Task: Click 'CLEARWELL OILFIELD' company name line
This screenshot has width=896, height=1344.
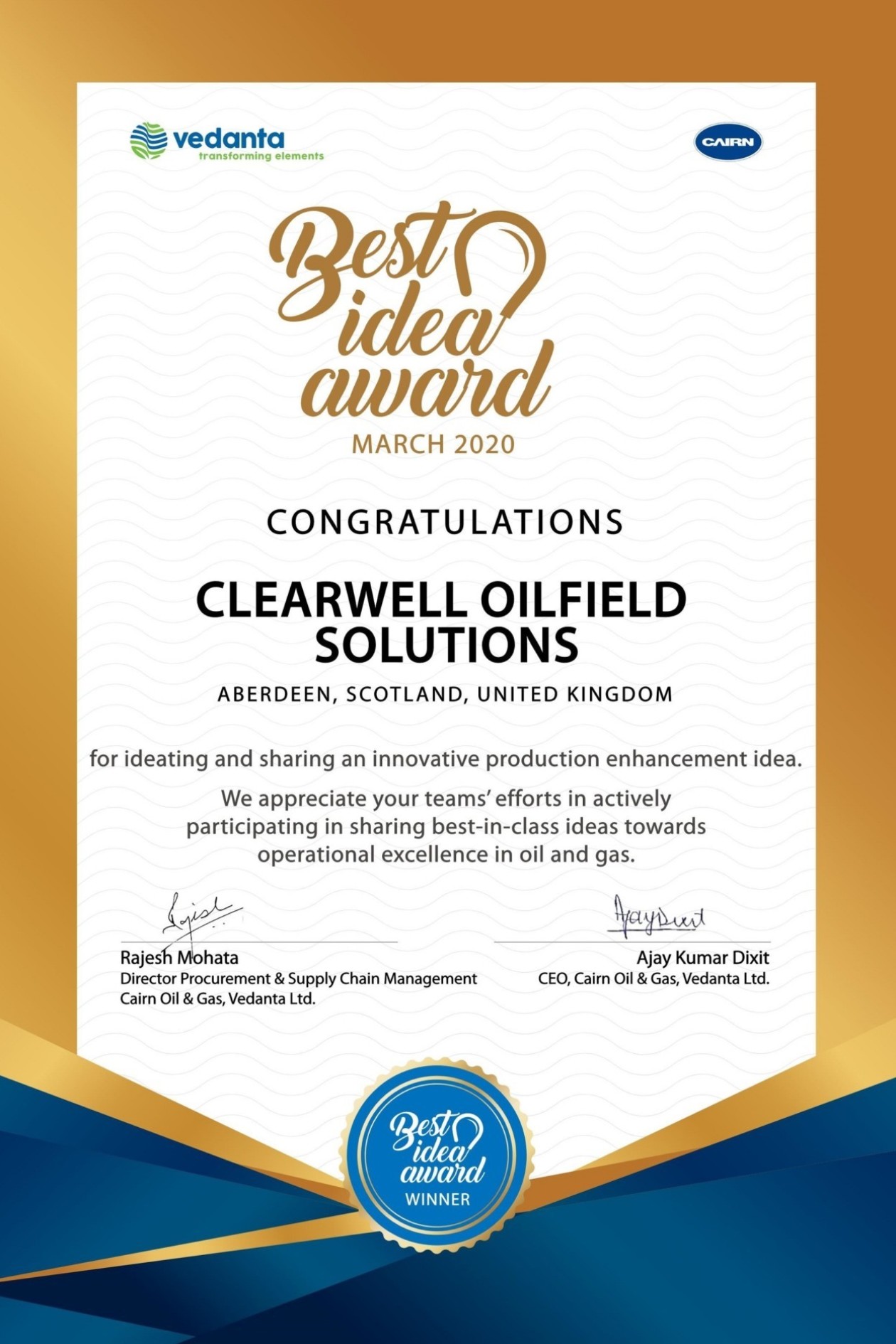Action: pos(441,599)
